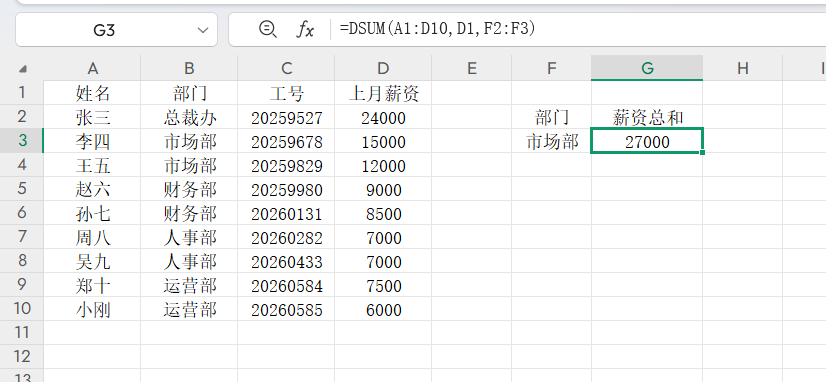Select column A header
The width and height of the screenshot is (826, 382).
tap(92, 68)
